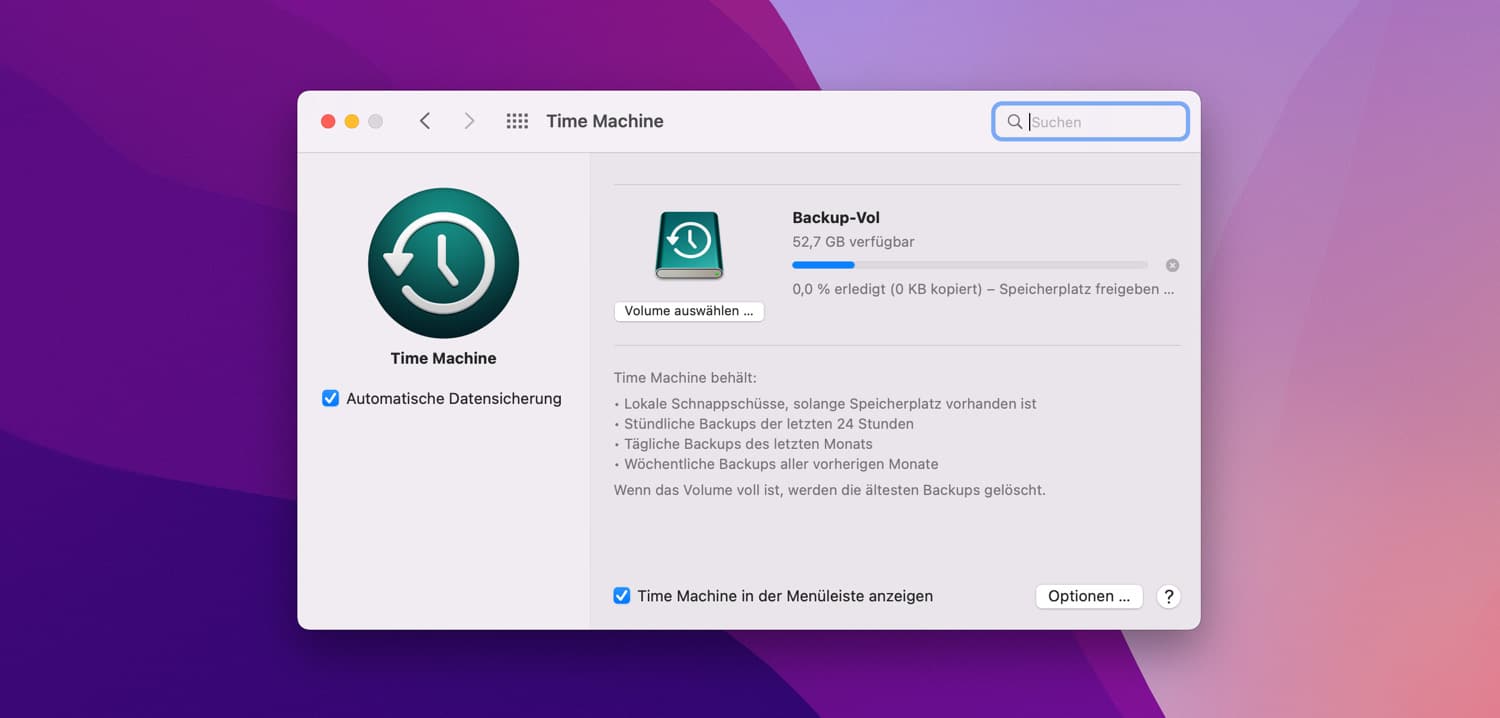
Task: Show all preferences via grid icon
Action: [x=517, y=121]
